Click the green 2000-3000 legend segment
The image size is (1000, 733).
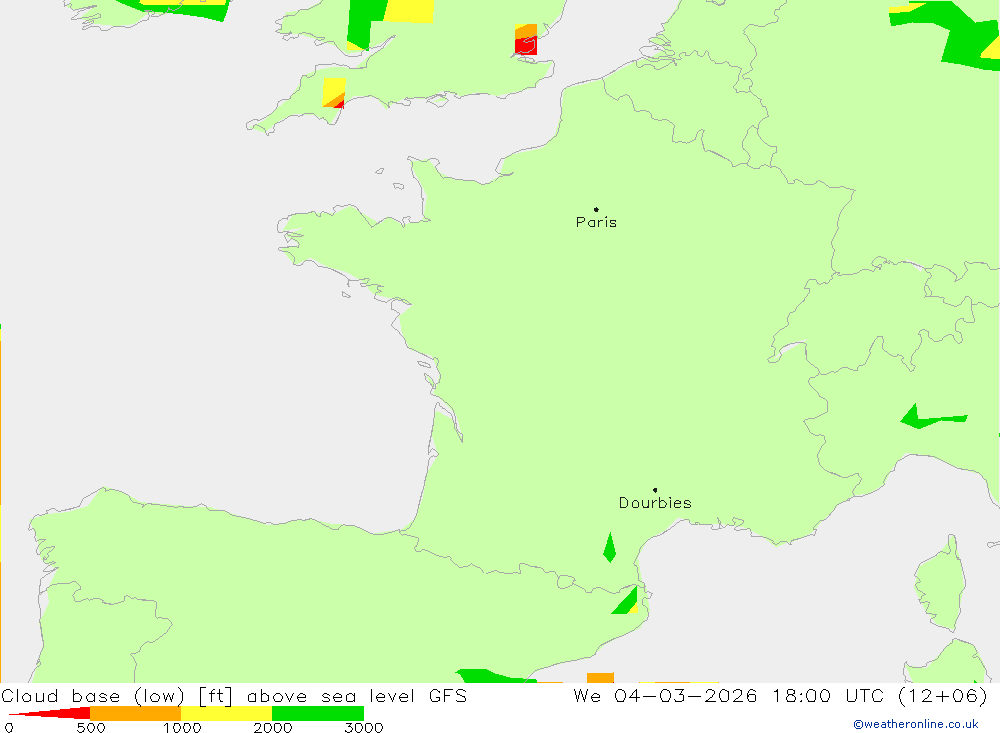pyautogui.click(x=318, y=713)
